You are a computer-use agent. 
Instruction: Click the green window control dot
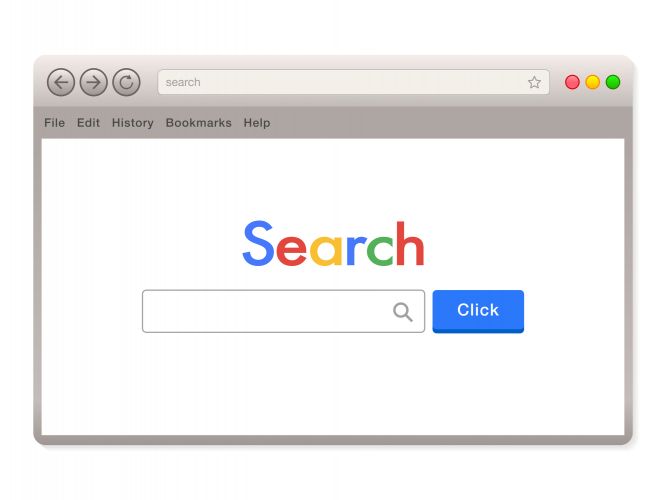point(613,82)
